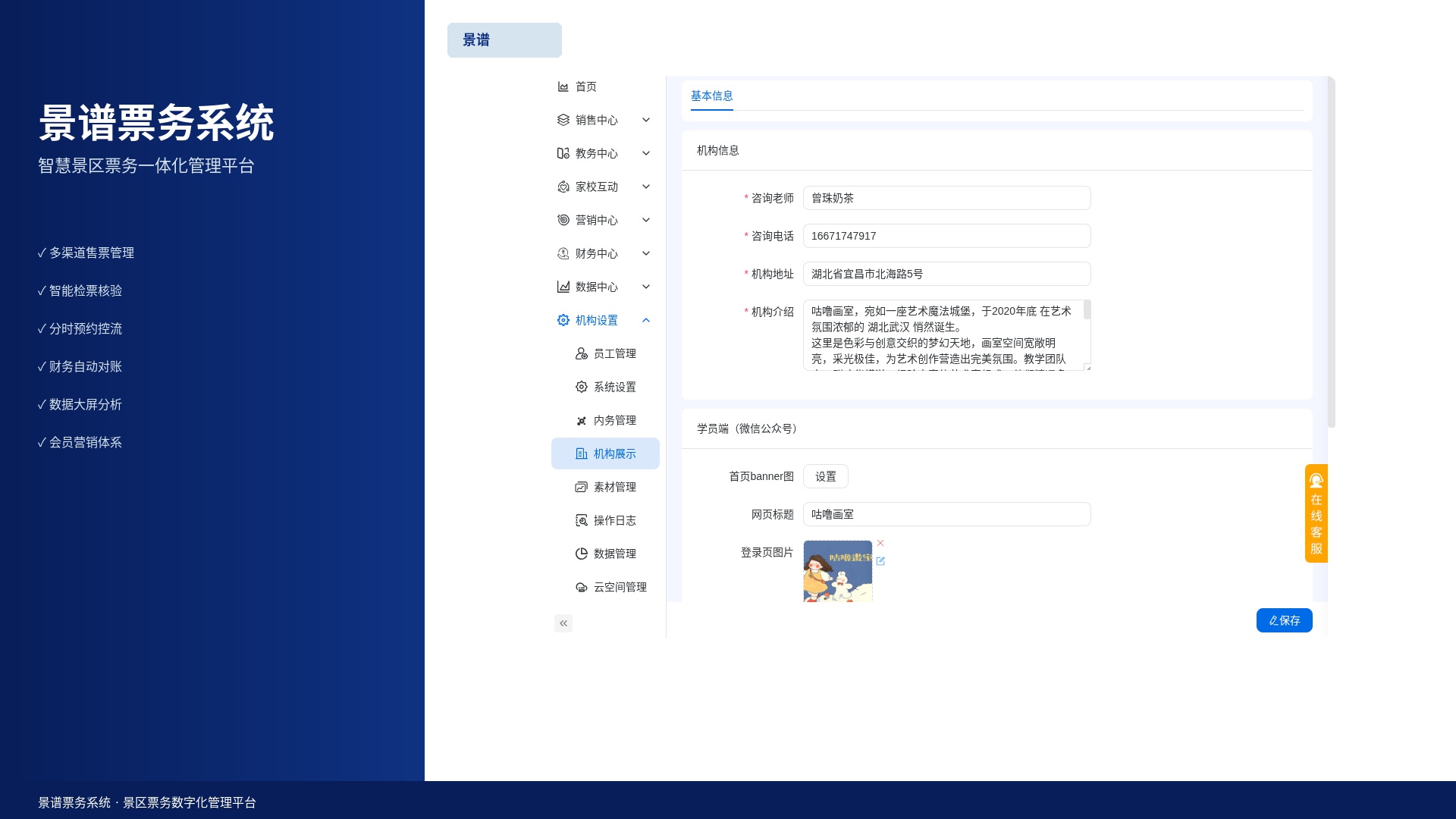Screen dimensions: 1456x819
Task: Click the 云空间管理 cloud icon
Action: click(582, 587)
